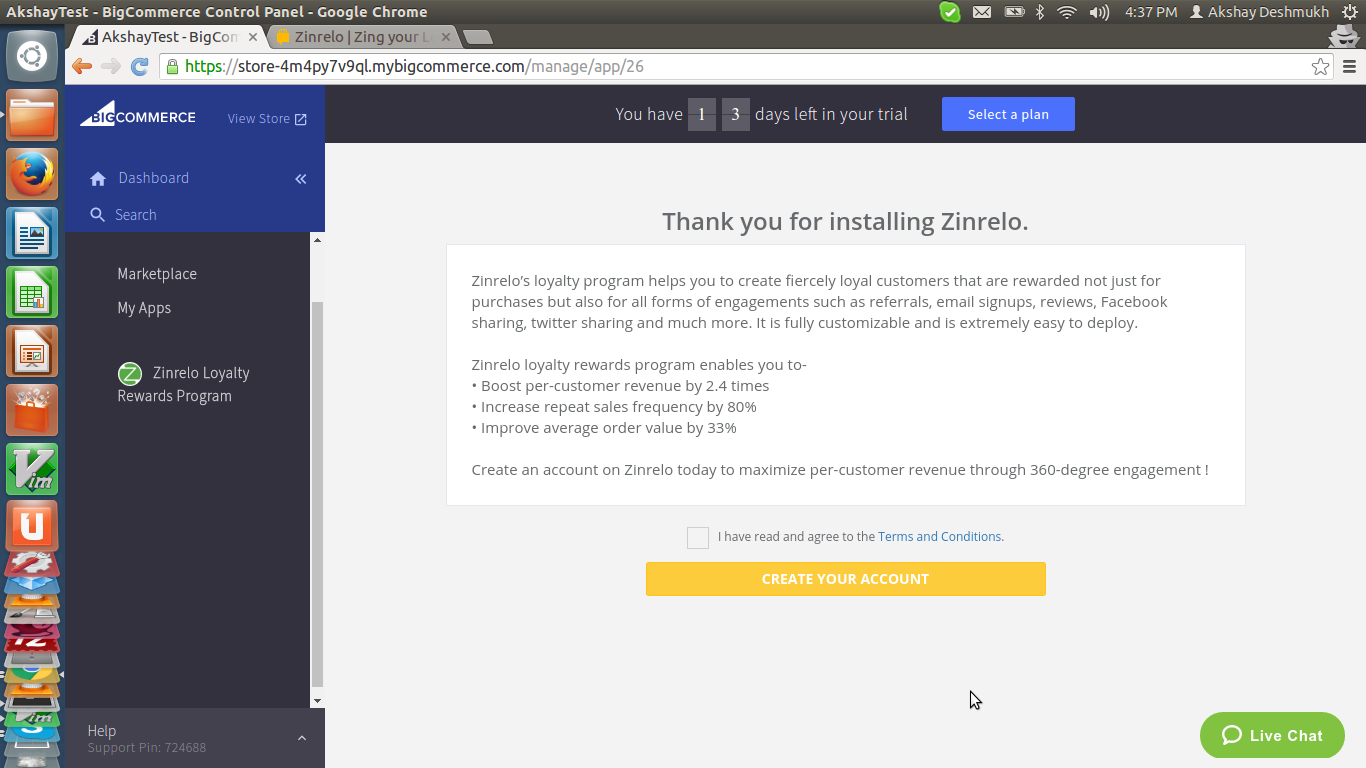Viewport: 1366px width, 768px height.
Task: Close the AkshayTest tab
Action: pyautogui.click(x=253, y=37)
